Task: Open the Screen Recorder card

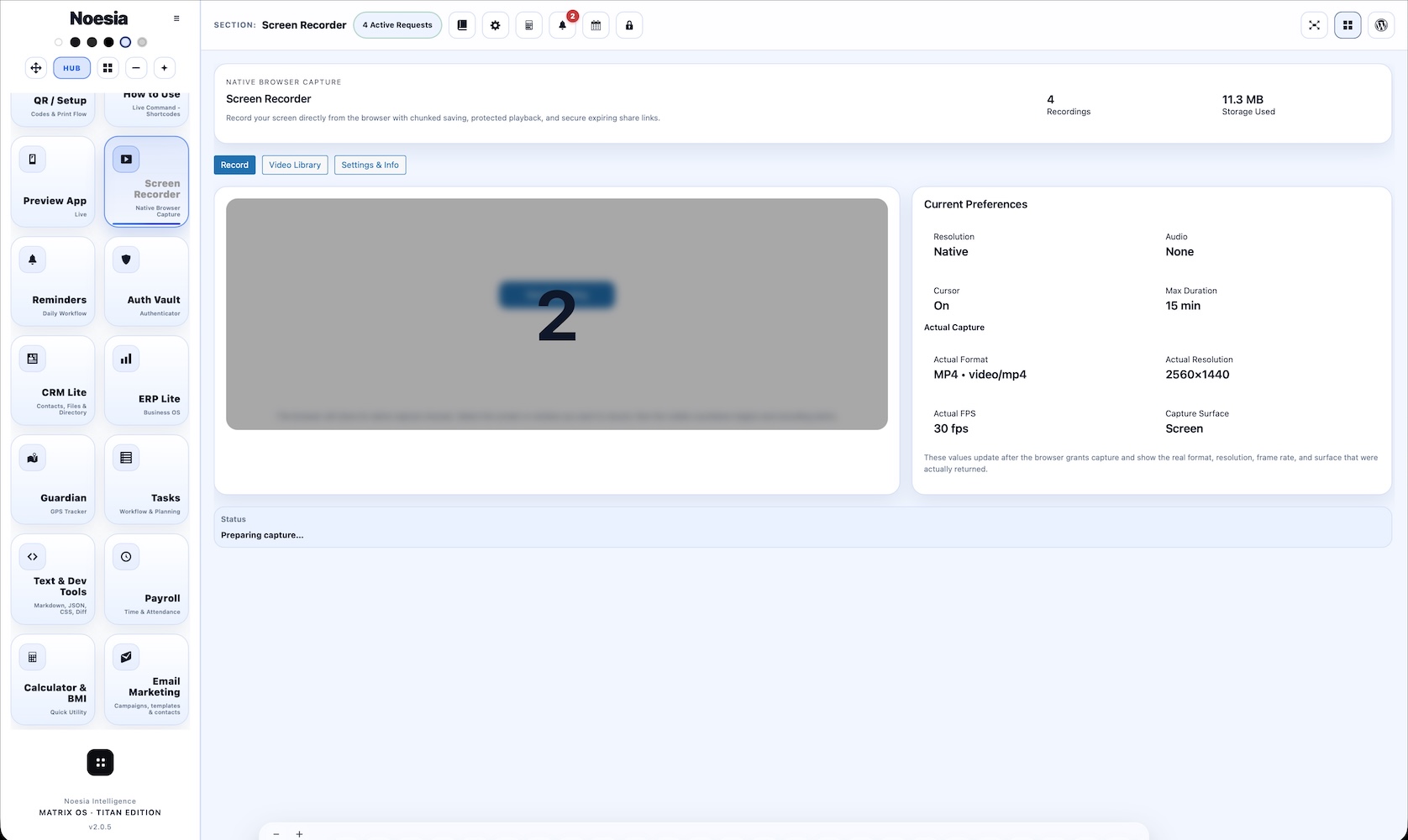Action: [146, 181]
